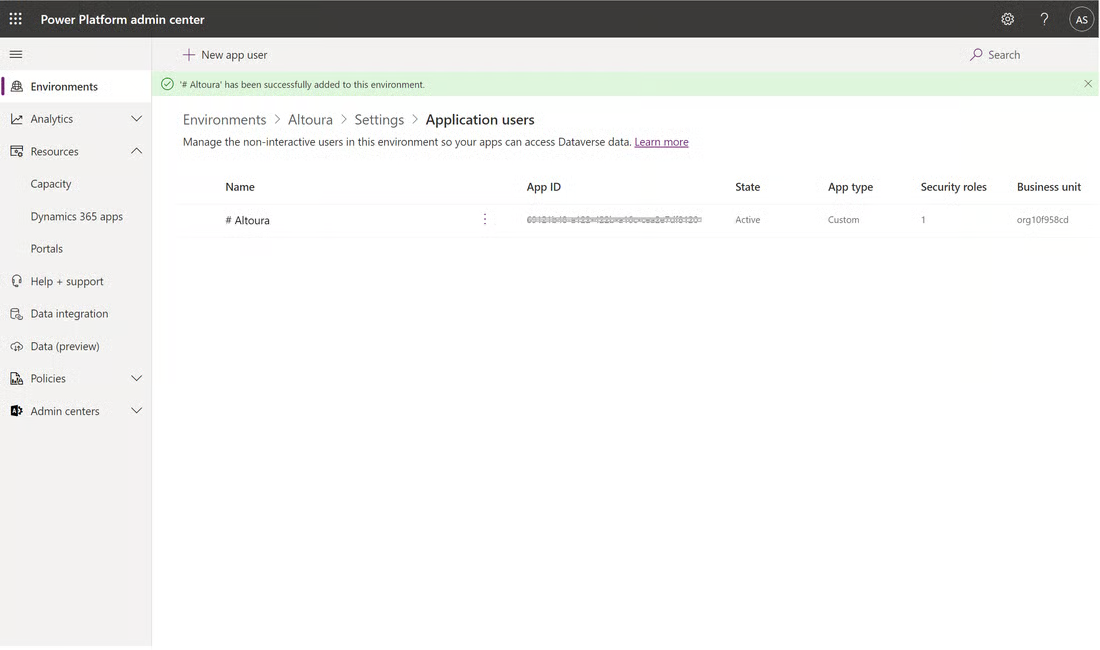Screen dimensions: 1100x650
Task: Dismiss the green success notification
Action: point(1087,83)
